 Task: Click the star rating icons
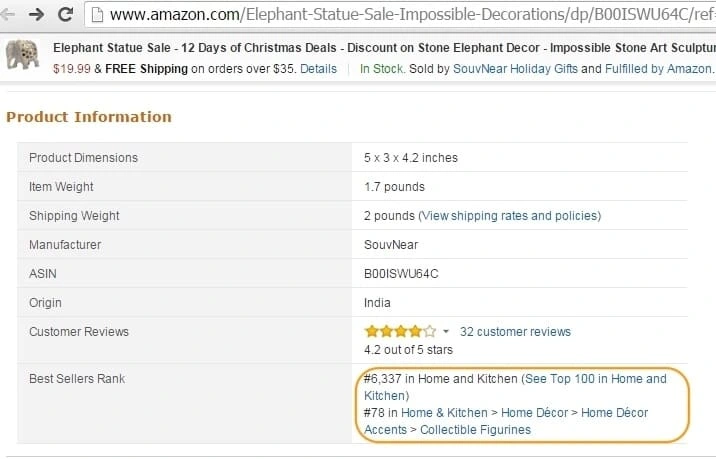[x=400, y=331]
